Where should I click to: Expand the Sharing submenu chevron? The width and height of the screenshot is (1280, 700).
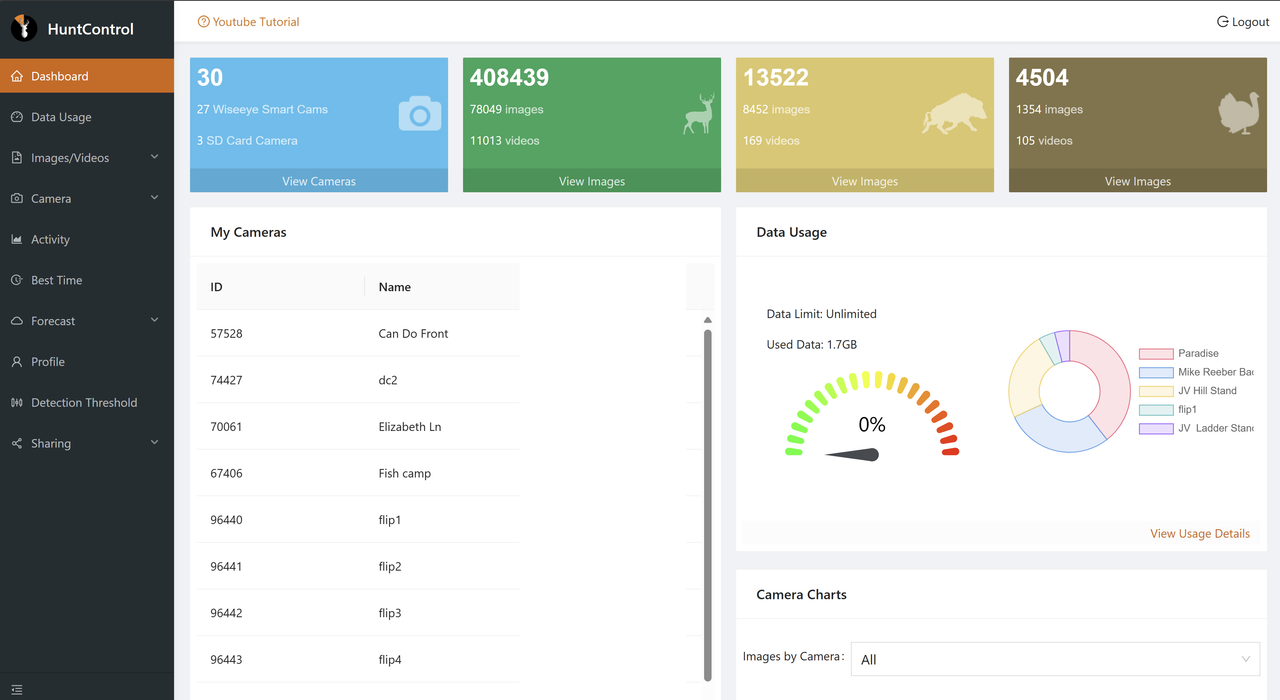click(x=154, y=442)
